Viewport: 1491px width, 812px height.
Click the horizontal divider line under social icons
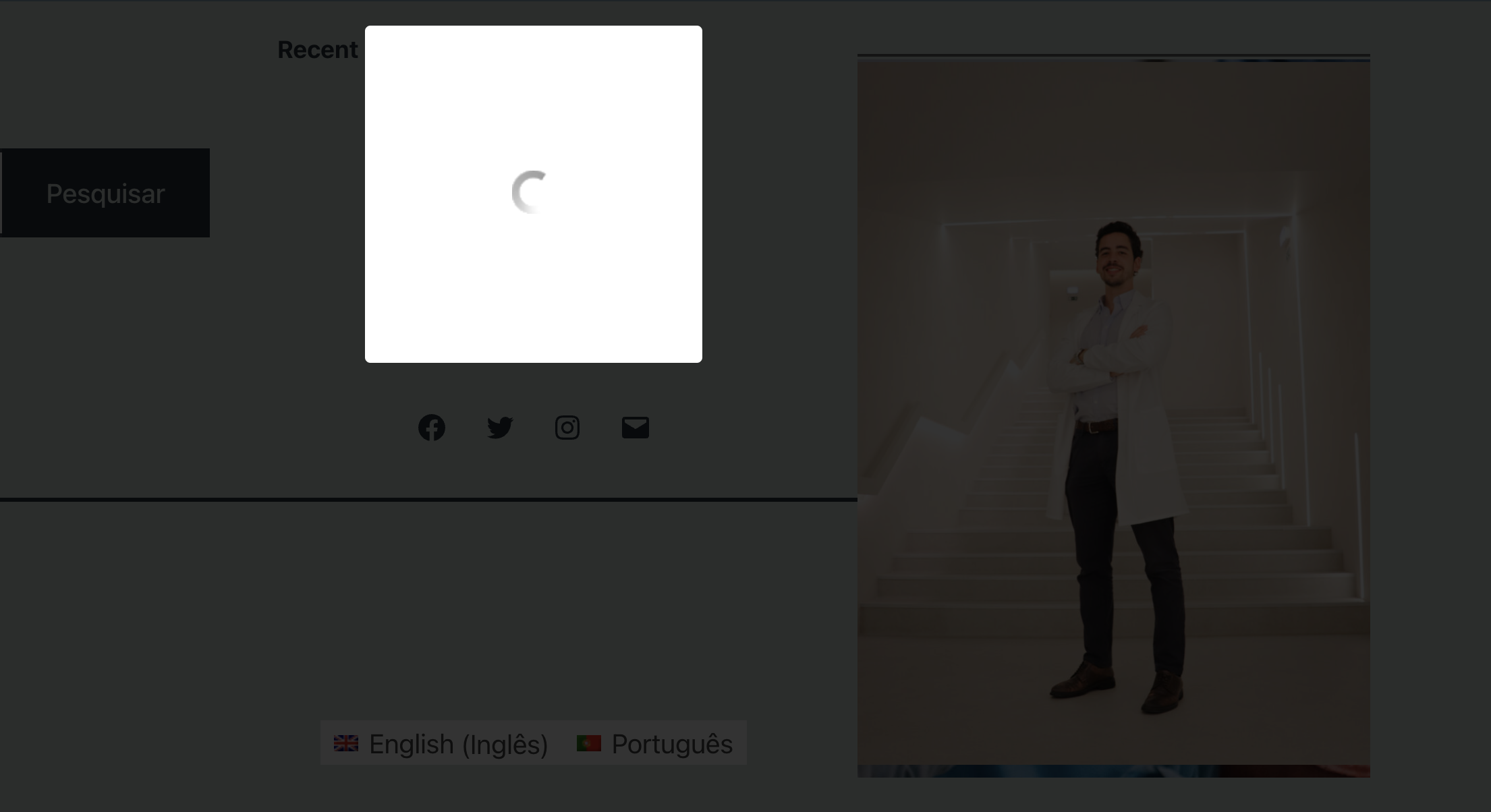pyautogui.click(x=428, y=500)
